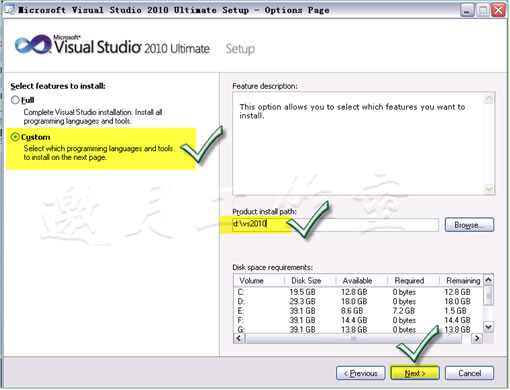Go back with the Previous button
The height and width of the screenshot is (390, 510).
[x=361, y=373]
